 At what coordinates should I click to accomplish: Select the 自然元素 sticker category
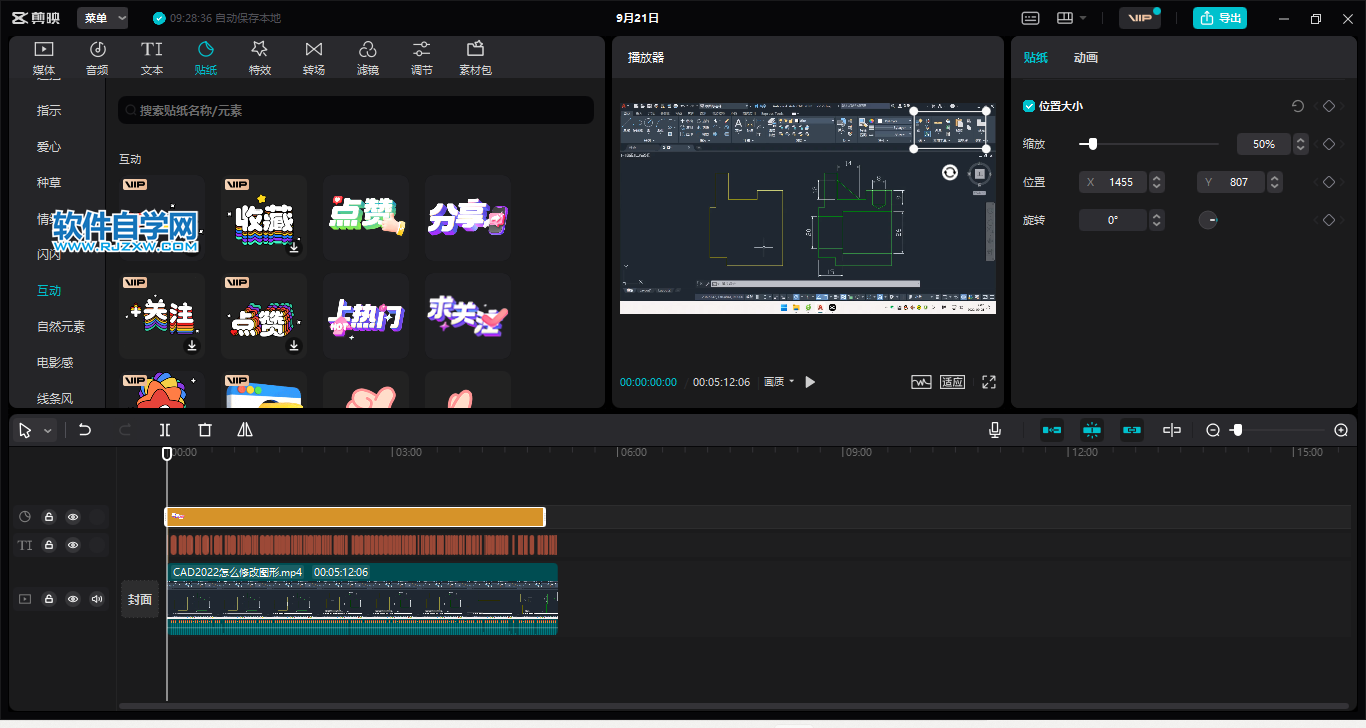tap(61, 327)
